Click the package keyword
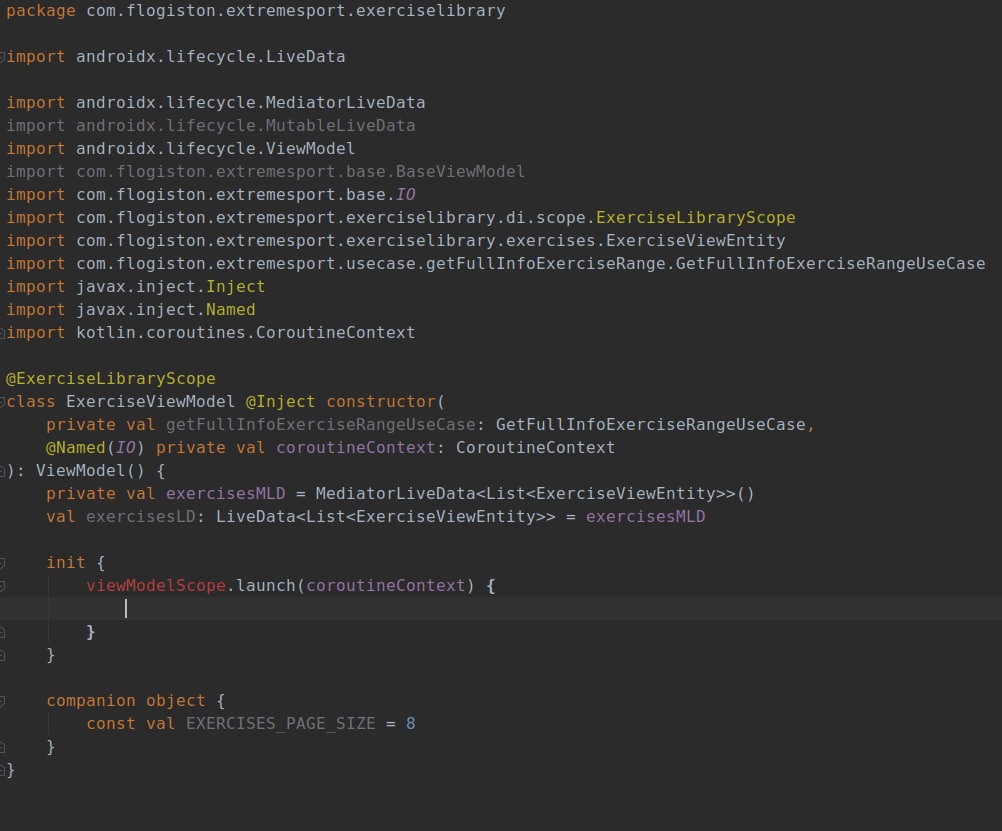Viewport: 1002px width, 831px height. pos(41,11)
